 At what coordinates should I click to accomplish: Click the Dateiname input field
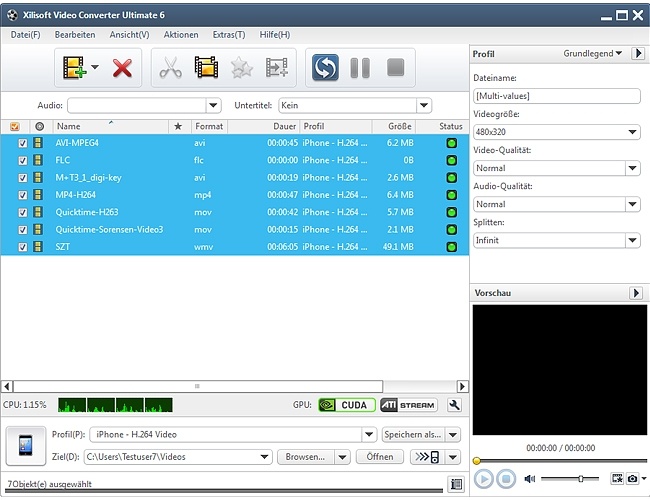pos(556,97)
